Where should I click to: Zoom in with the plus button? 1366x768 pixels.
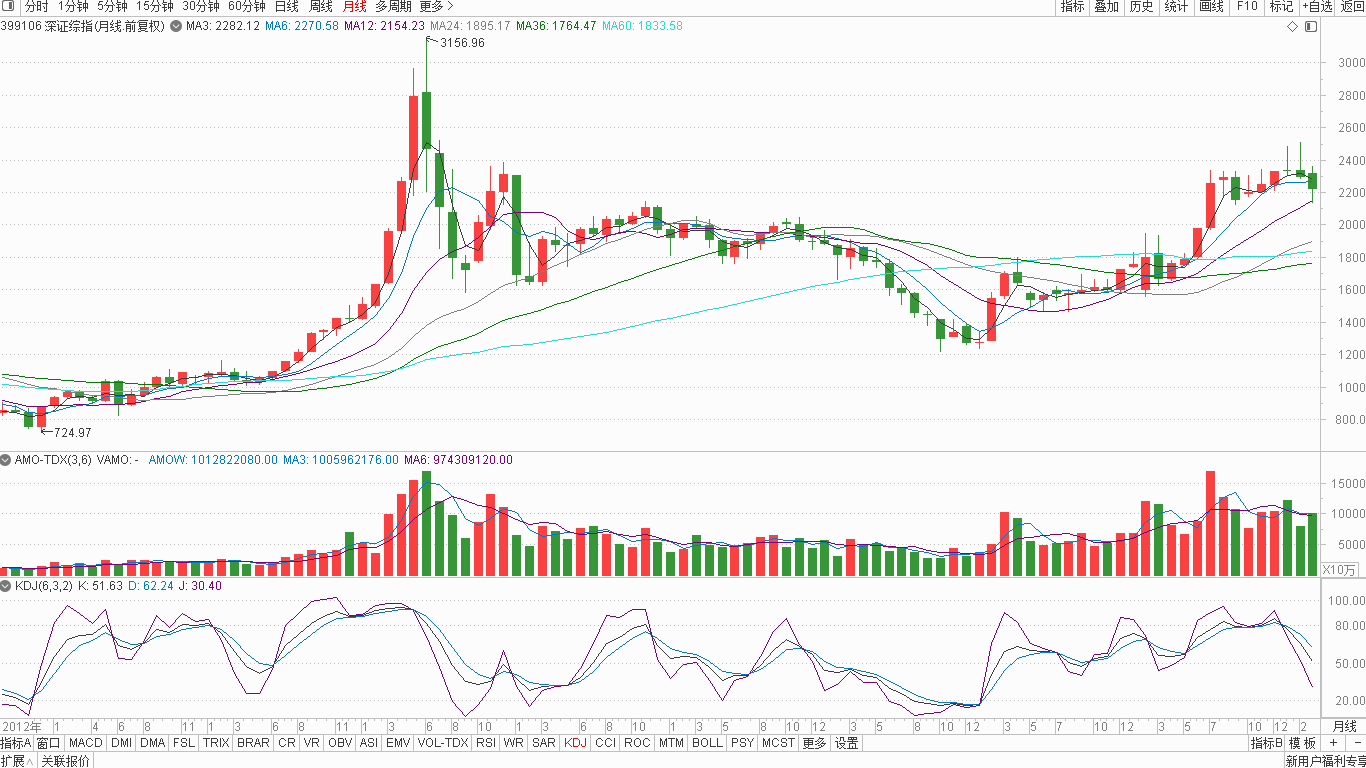(1333, 743)
